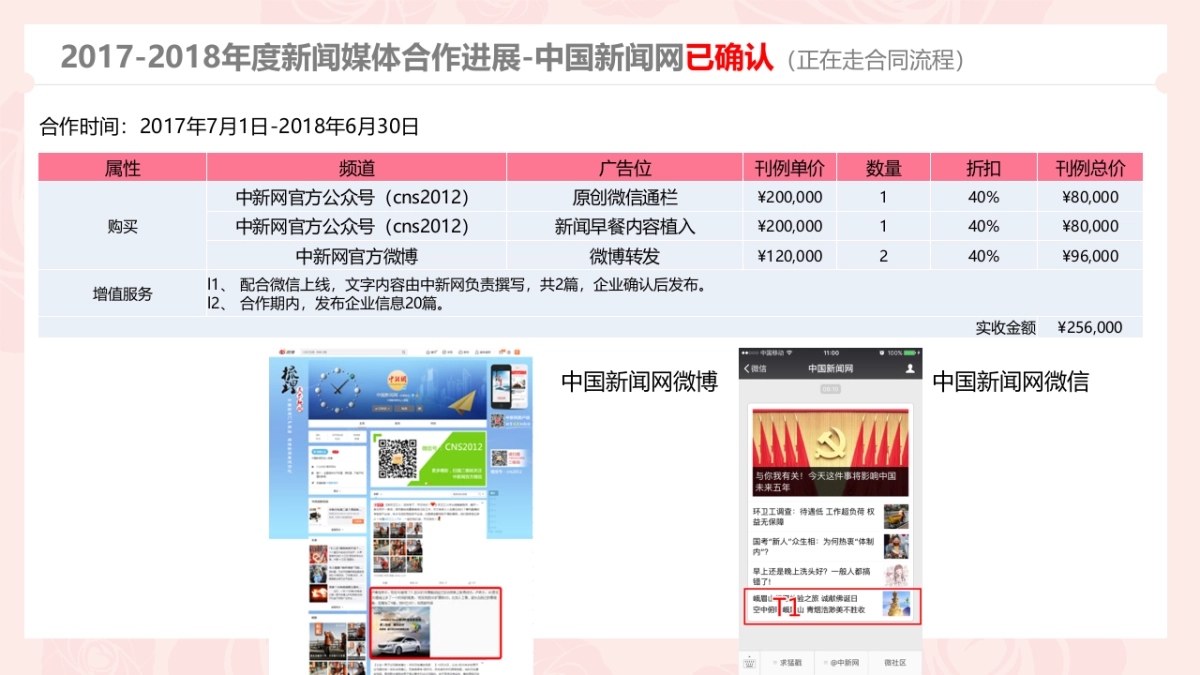Image resolution: width=1200 pixels, height=675 pixels.
Task: Toggle the Wi-Fi indicator in WeChat status bar
Action: point(790,352)
